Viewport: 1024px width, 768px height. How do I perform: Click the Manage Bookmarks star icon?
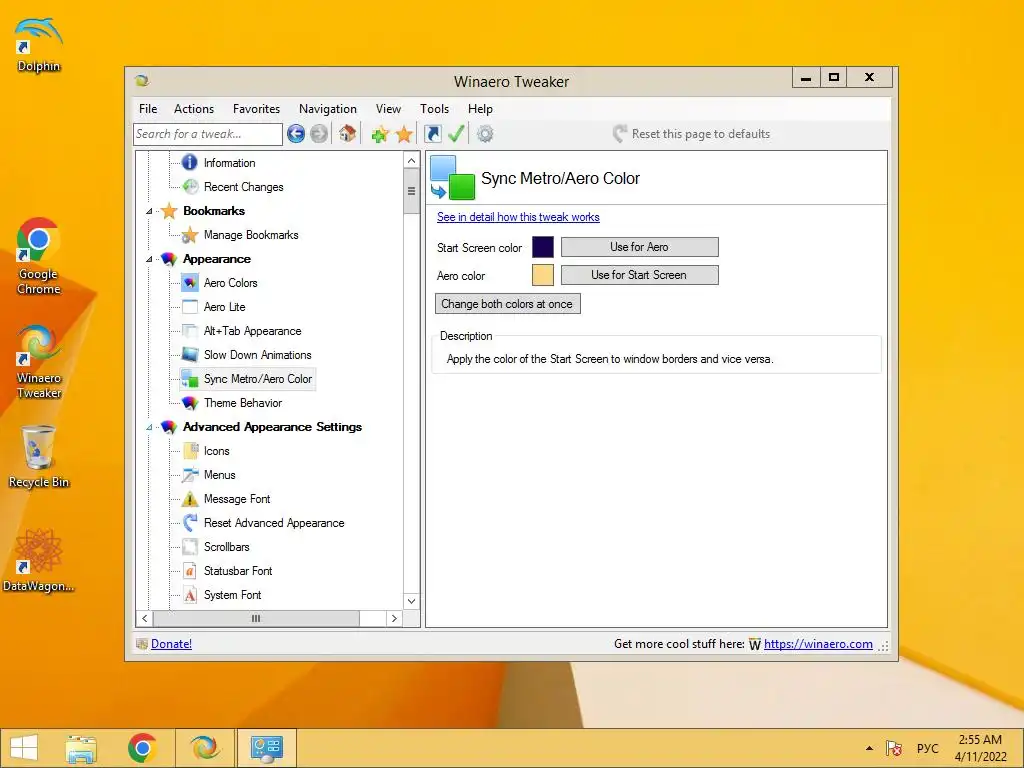[189, 234]
